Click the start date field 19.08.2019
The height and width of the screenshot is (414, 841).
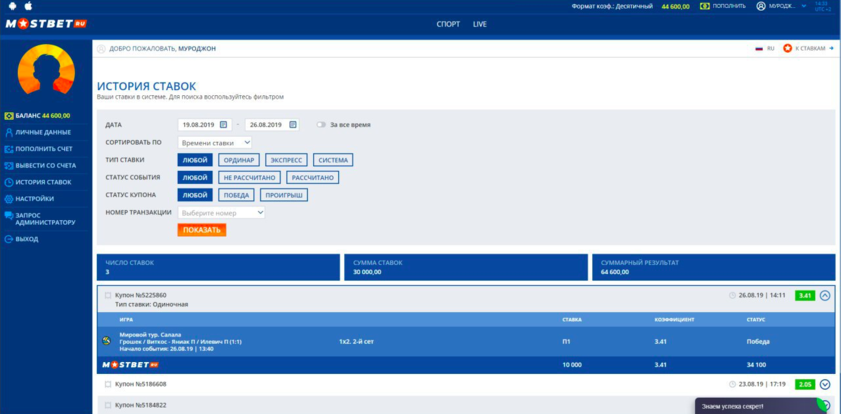(204, 124)
